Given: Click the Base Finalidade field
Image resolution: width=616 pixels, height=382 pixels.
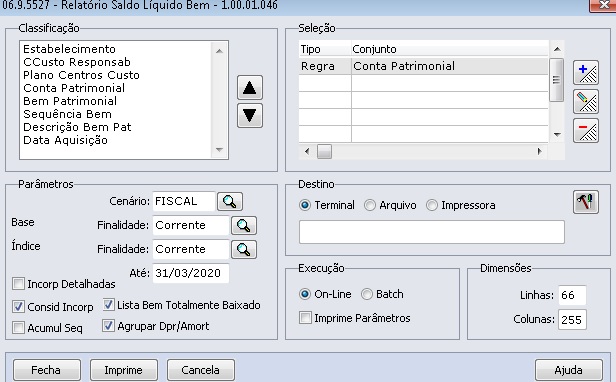Looking at the screenshot, I should point(191,225).
